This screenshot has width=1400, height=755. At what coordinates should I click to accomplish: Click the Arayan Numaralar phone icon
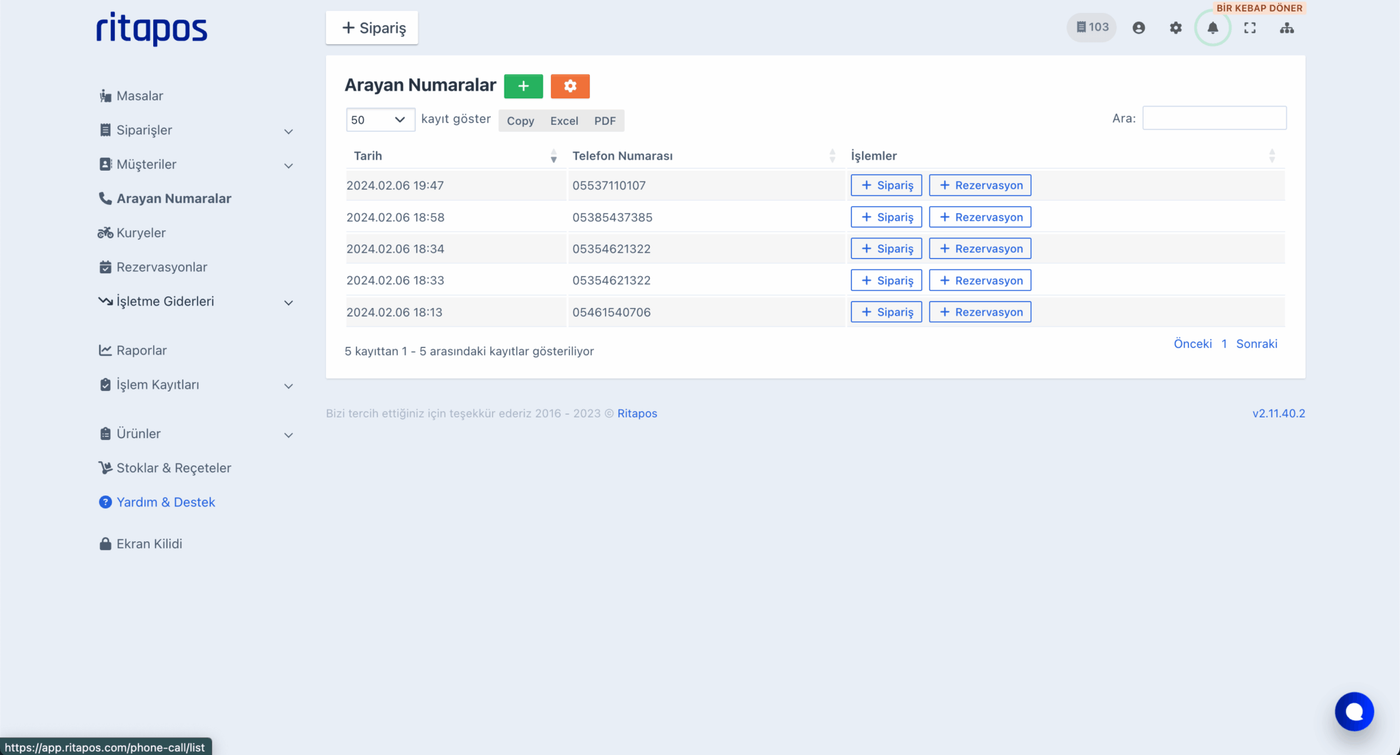[105, 199]
